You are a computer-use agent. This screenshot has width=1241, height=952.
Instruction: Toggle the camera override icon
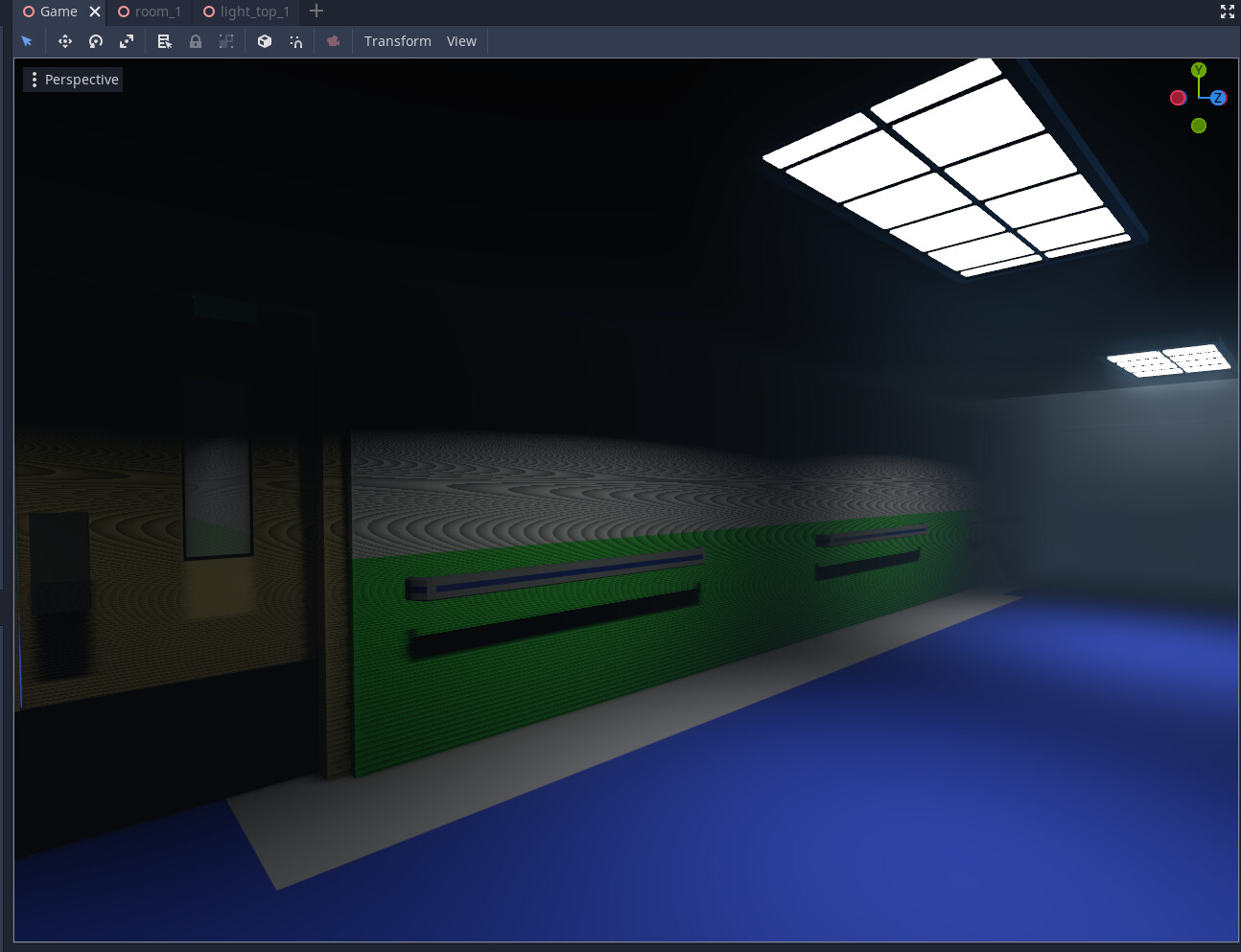coord(334,41)
